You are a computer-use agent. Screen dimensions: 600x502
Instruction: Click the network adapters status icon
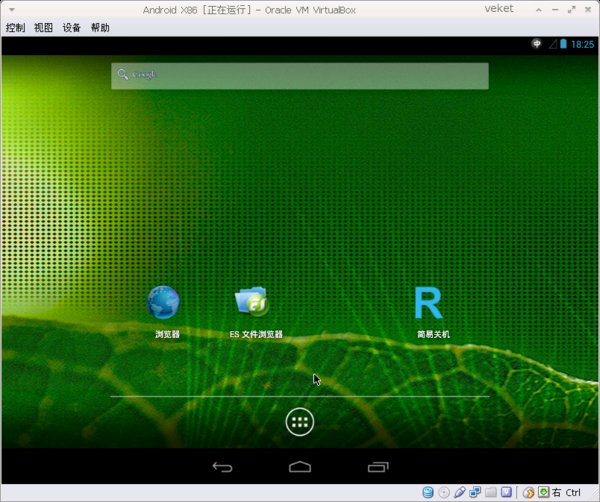click(475, 492)
